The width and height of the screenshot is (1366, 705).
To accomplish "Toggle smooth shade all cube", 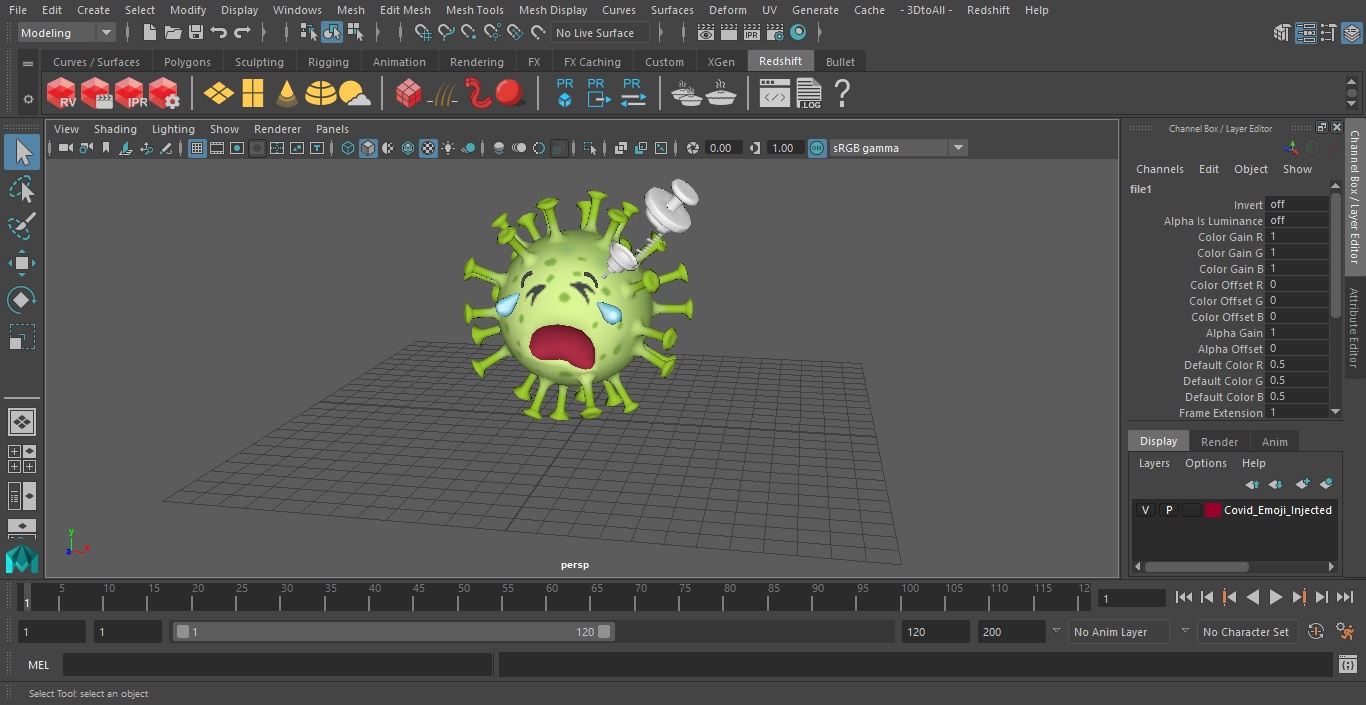I will [368, 148].
